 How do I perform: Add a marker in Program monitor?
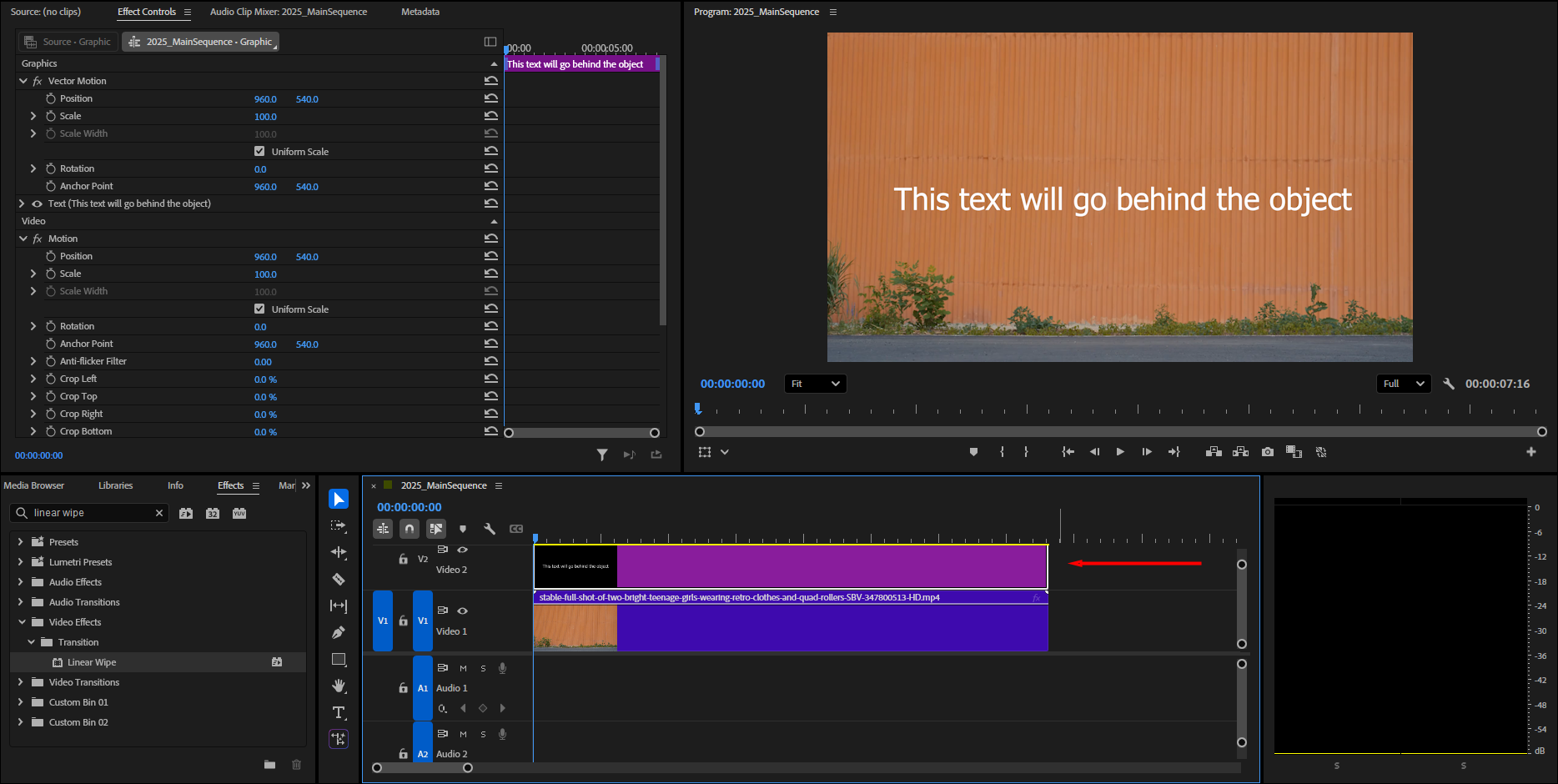(973, 452)
